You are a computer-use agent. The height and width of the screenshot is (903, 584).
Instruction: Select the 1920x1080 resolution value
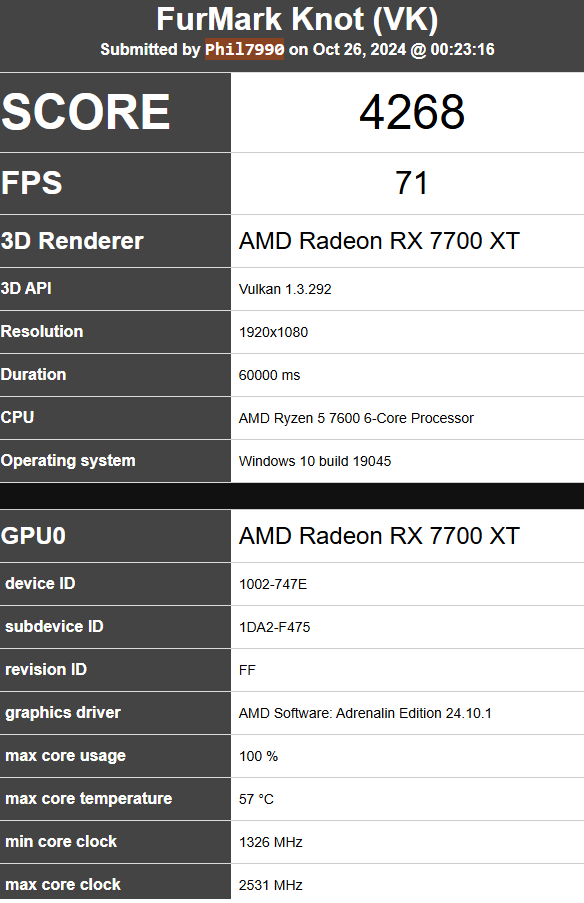273,332
